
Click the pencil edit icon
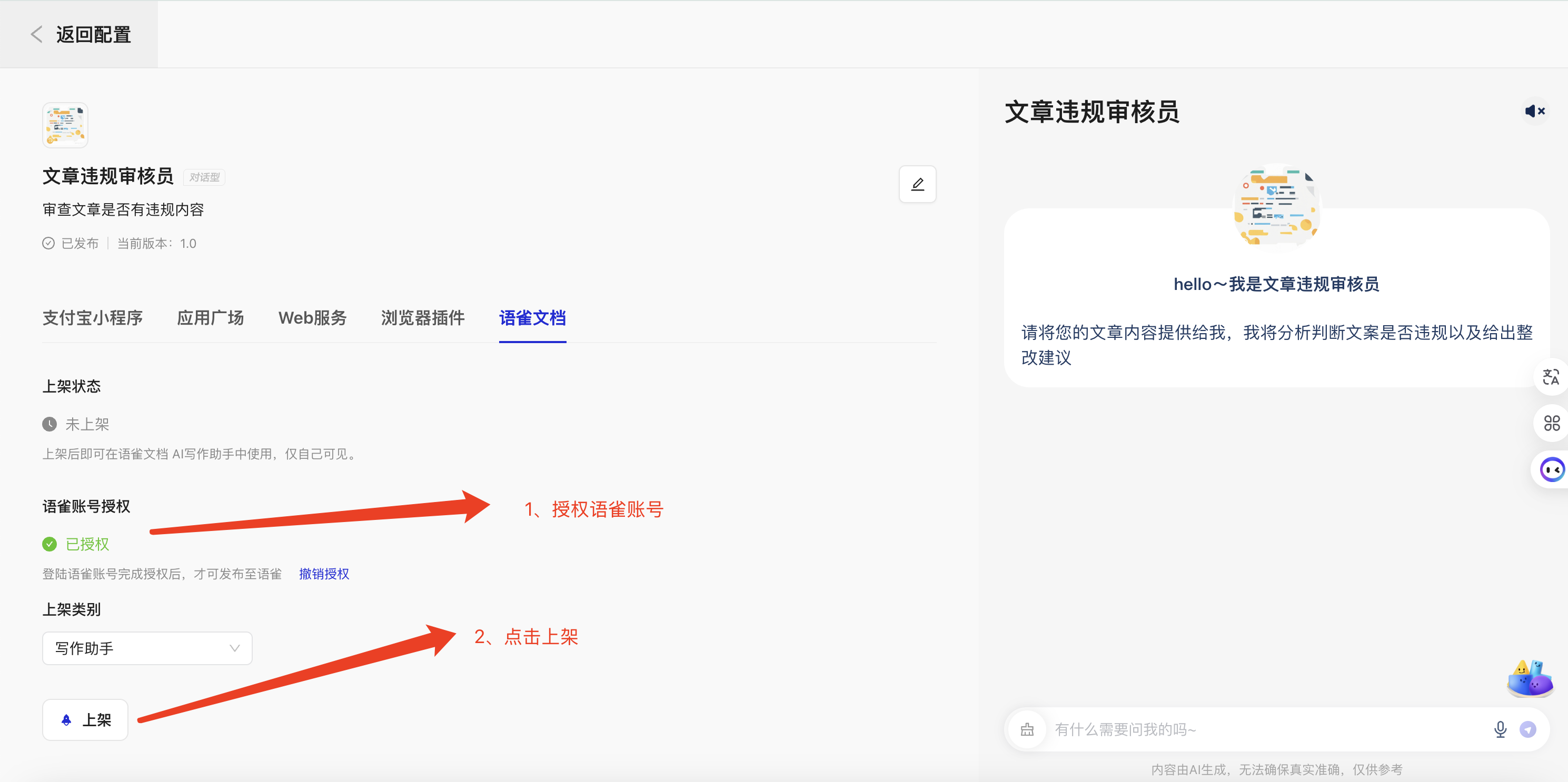[917, 184]
